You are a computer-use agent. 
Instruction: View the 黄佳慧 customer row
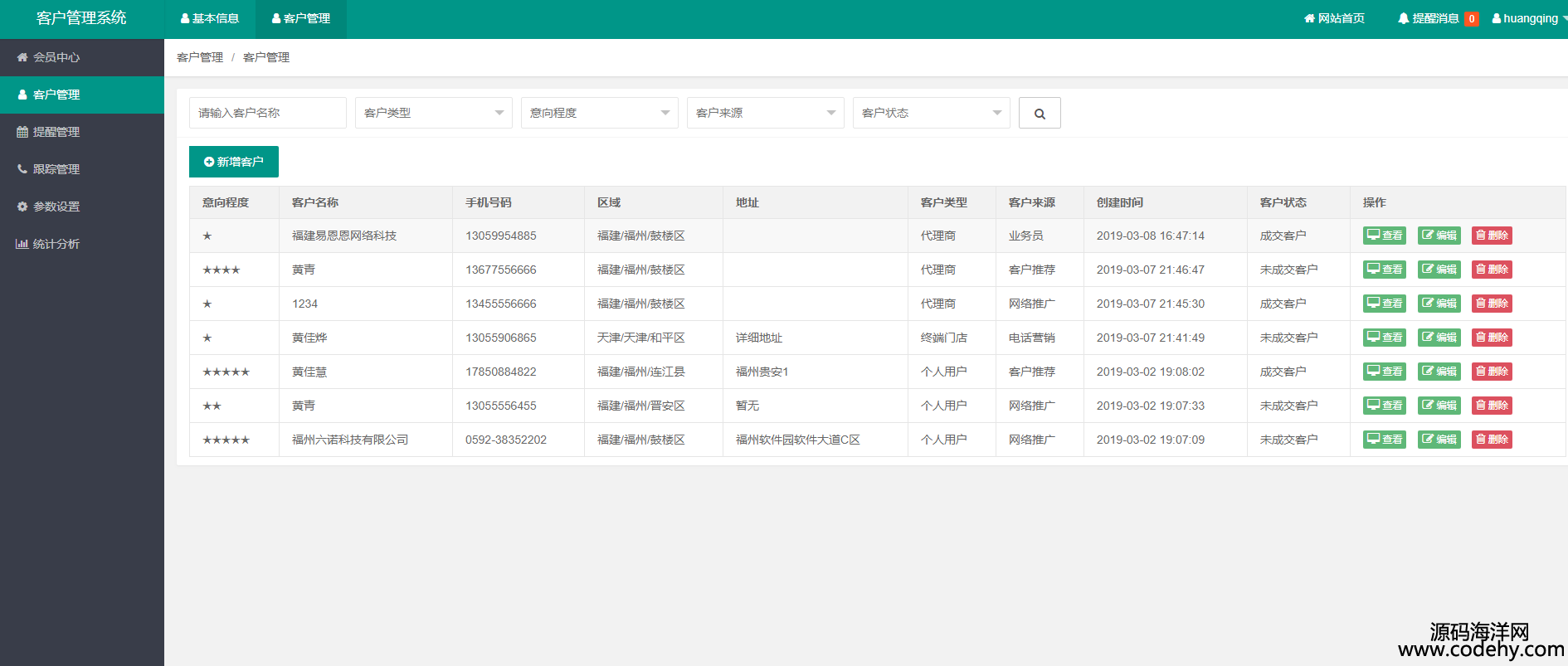coord(1385,372)
